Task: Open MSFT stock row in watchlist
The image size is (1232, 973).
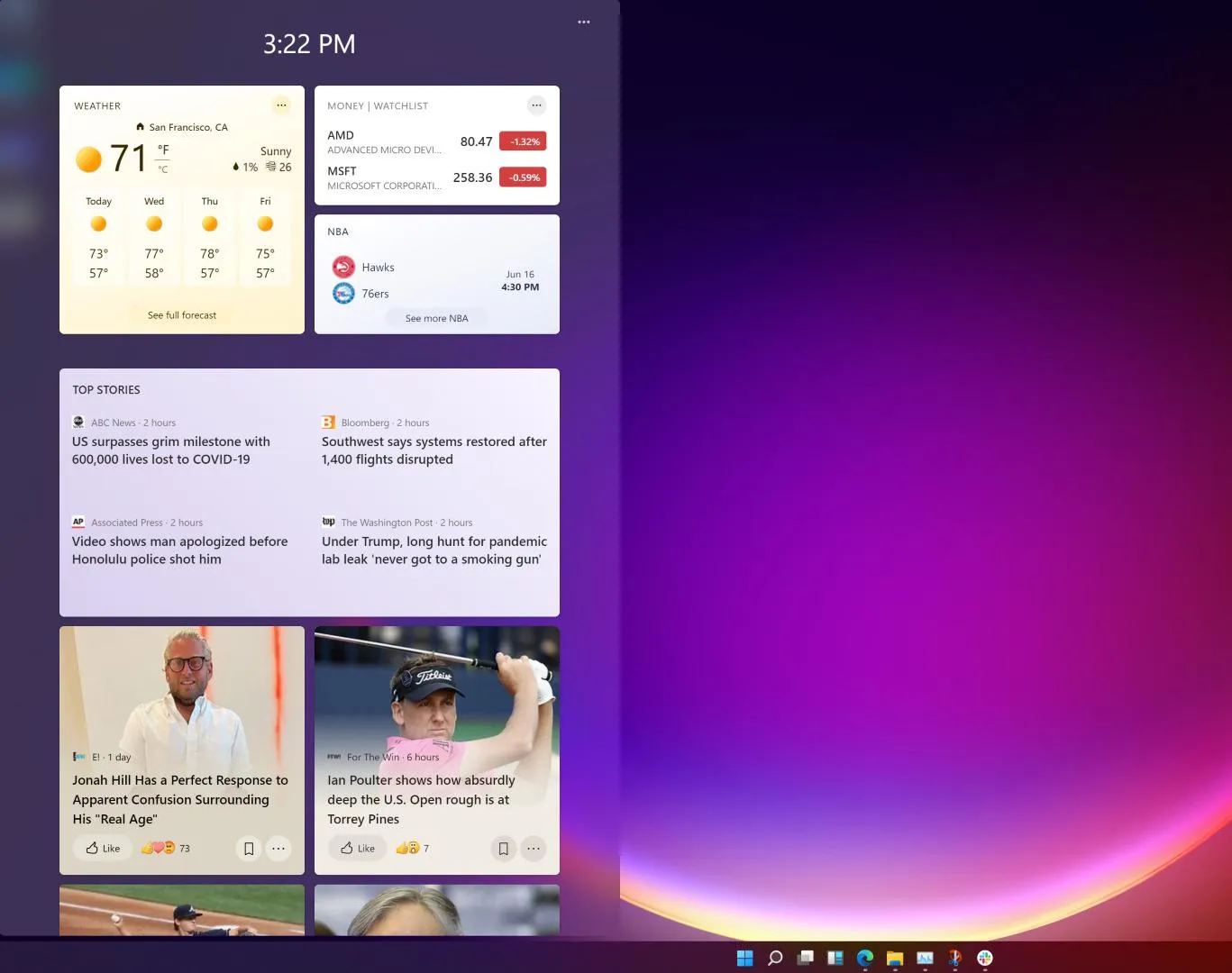Action: (x=436, y=177)
